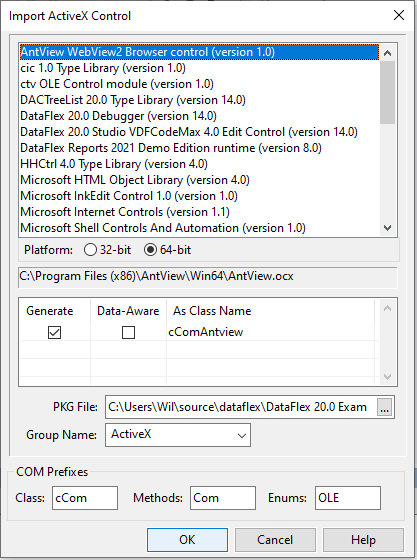The width and height of the screenshot is (417, 560).
Task: Open the Group Name ActiveX dropdown
Action: [178, 435]
